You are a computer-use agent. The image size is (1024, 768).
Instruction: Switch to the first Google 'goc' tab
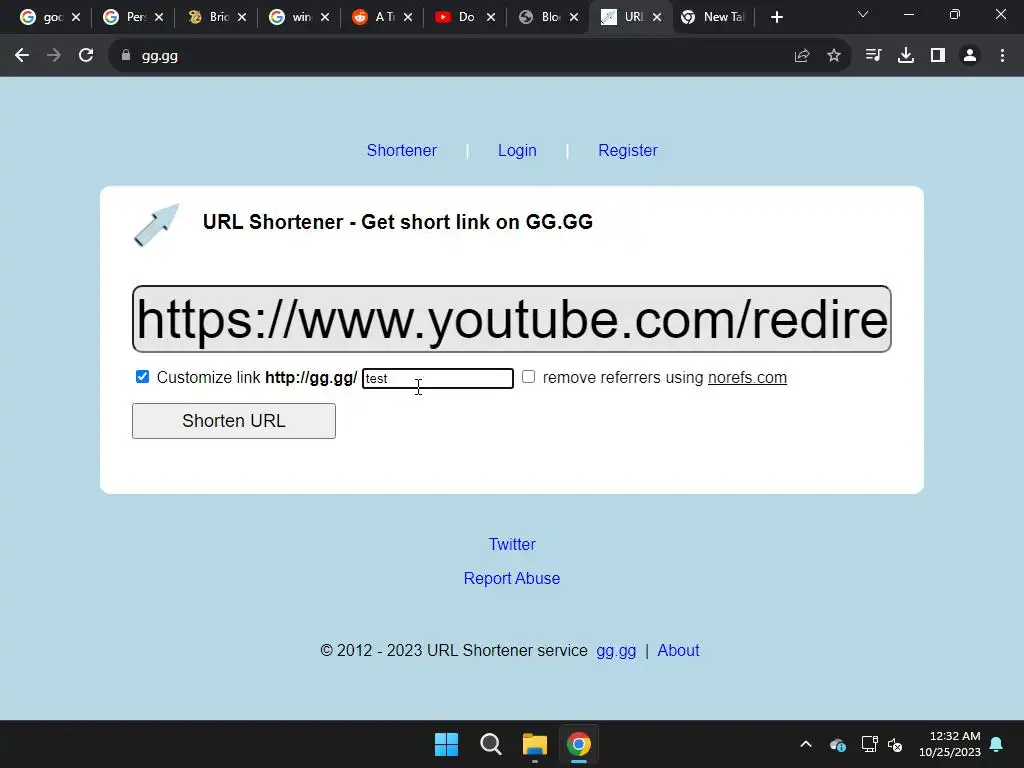40,17
